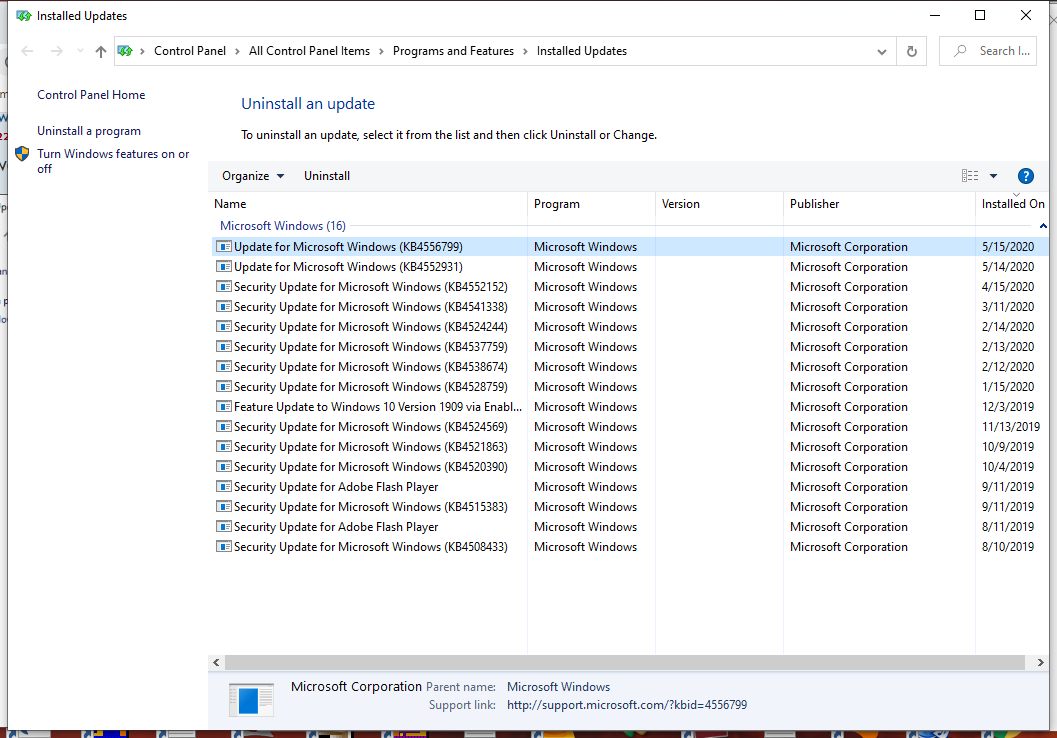The width and height of the screenshot is (1057, 738).
Task: Expand the address bar history dropdown
Action: tap(881, 52)
